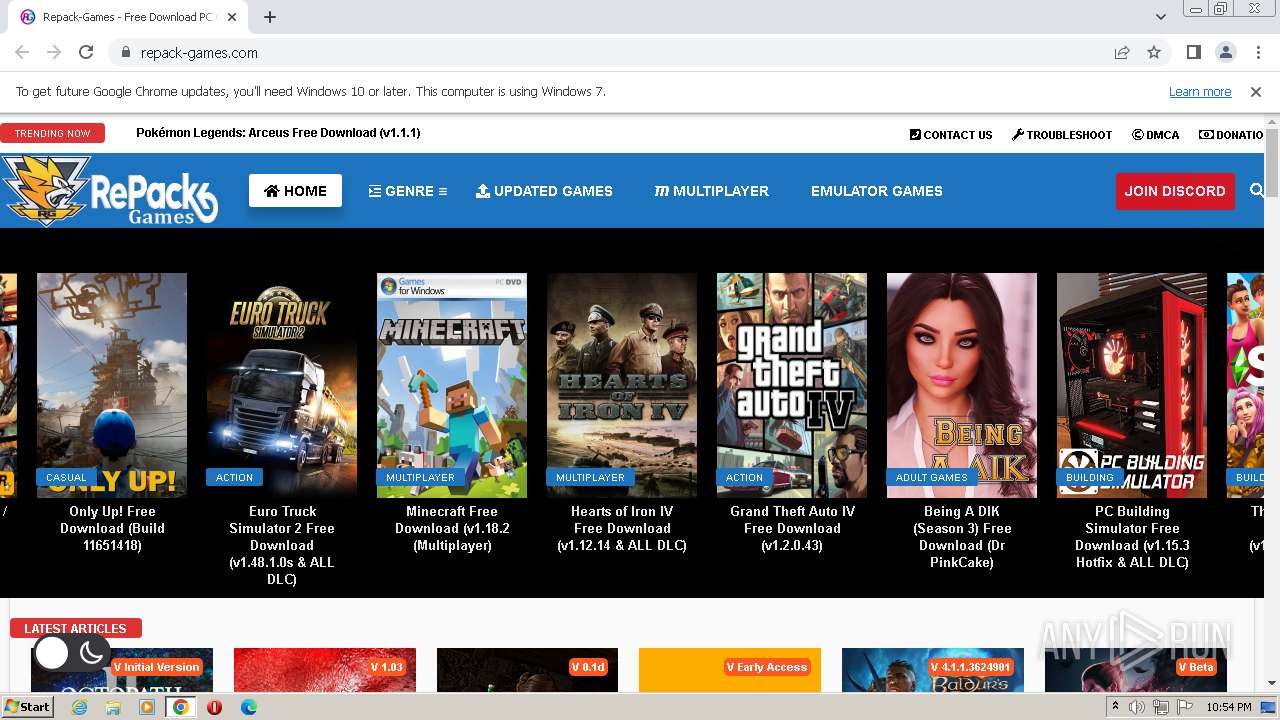Open Microsoft Edge from the taskbar

coord(248,707)
